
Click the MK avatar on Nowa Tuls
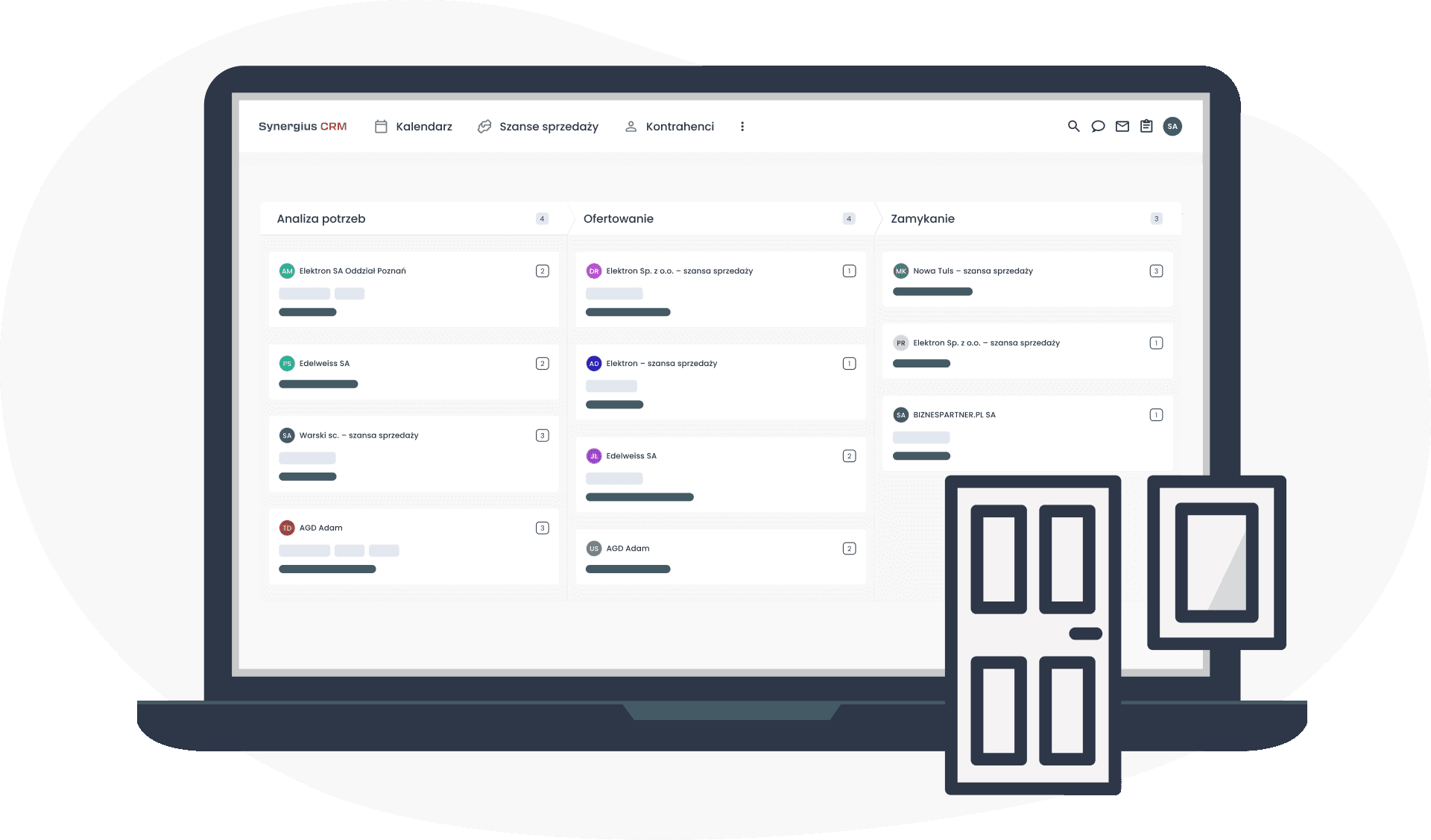coord(901,271)
